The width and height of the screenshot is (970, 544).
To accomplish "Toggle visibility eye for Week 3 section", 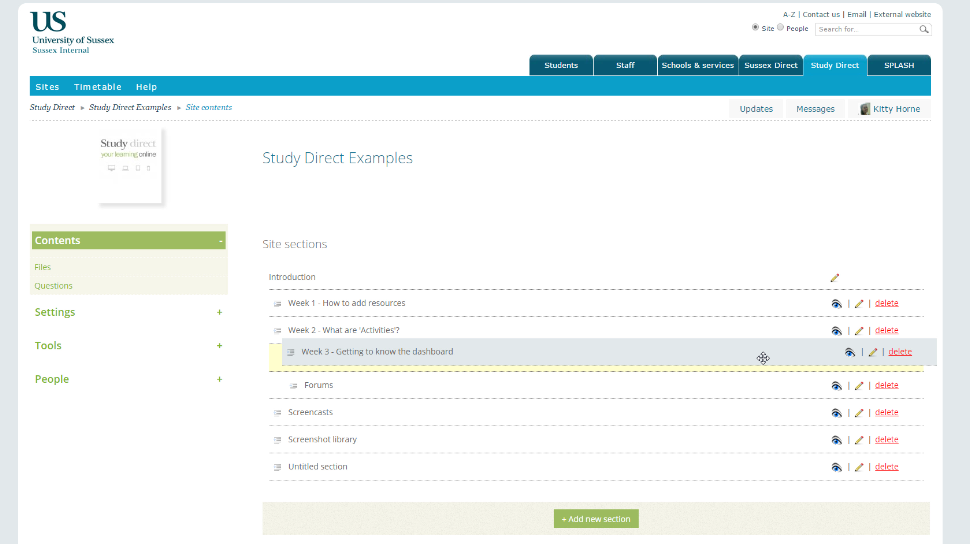I will [x=850, y=352].
